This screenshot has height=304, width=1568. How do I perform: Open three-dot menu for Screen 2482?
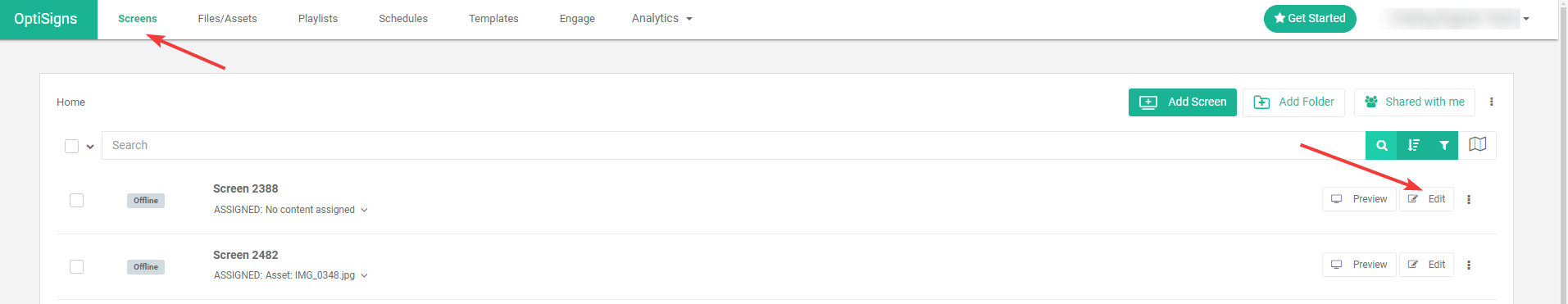(x=1469, y=265)
